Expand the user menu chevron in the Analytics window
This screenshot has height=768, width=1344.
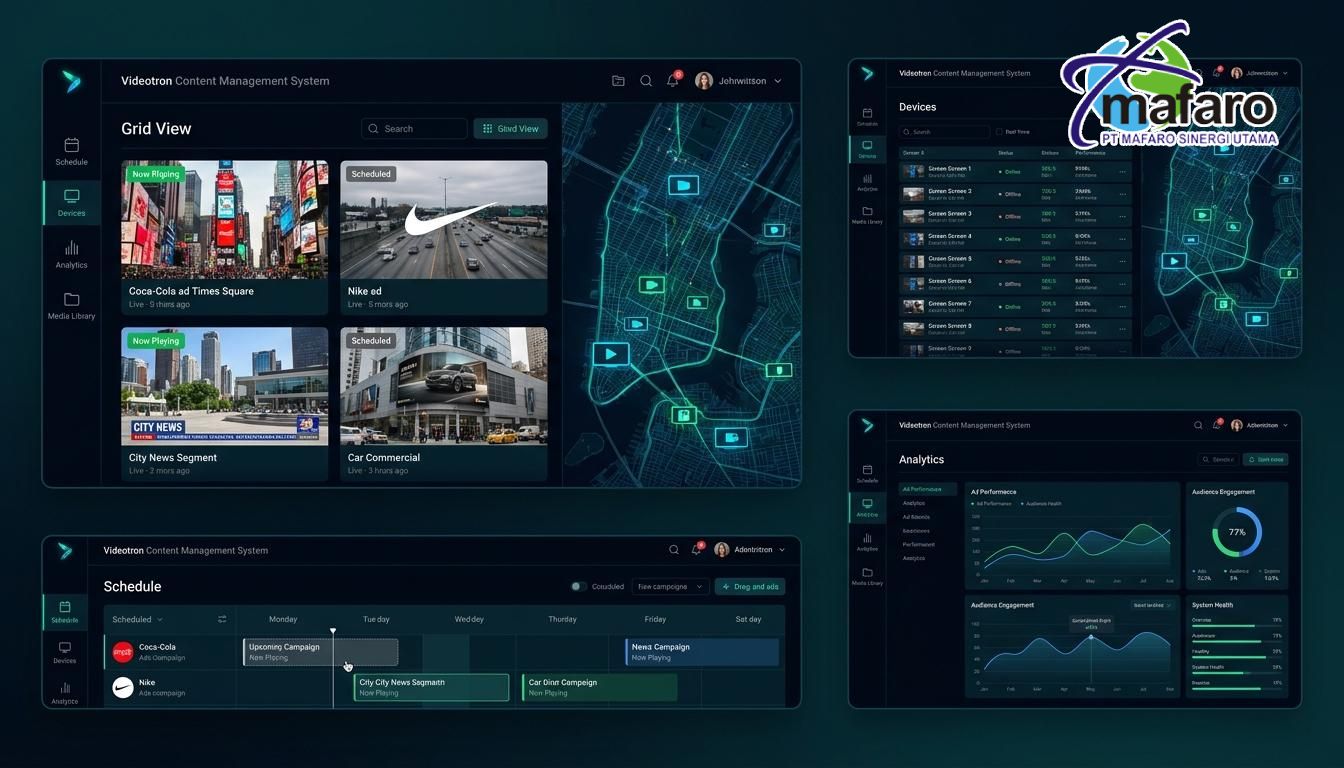[x=1284, y=425]
